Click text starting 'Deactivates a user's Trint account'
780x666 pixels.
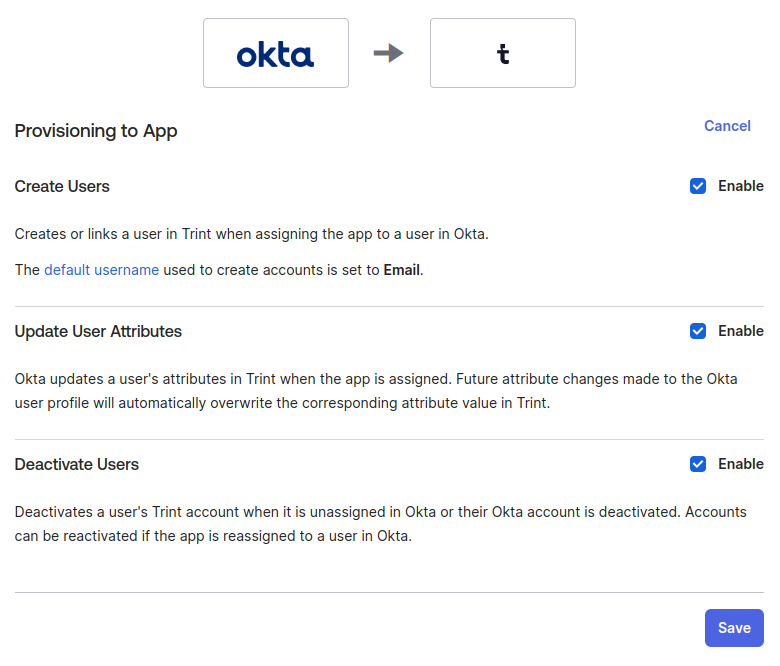click(x=381, y=524)
